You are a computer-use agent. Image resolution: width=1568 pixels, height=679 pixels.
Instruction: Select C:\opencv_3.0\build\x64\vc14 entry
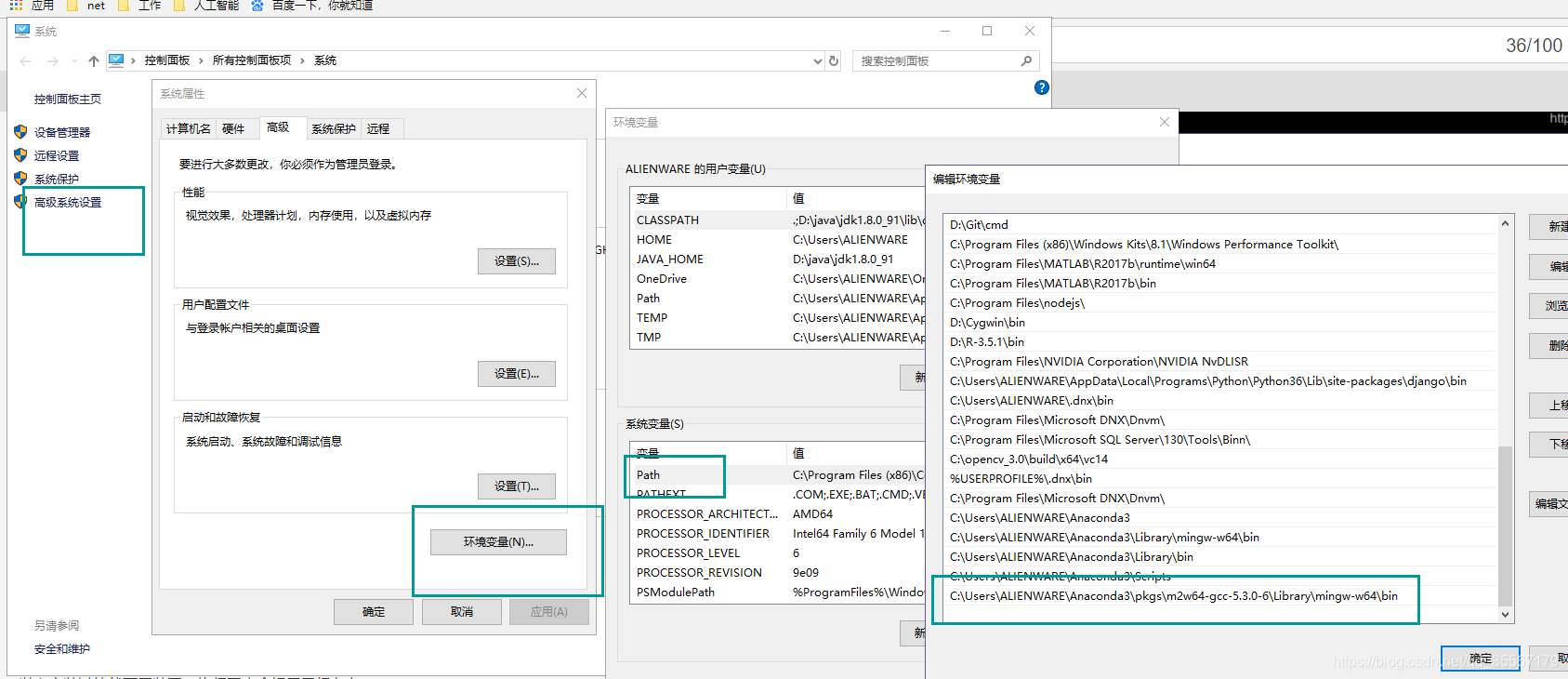click(1221, 459)
